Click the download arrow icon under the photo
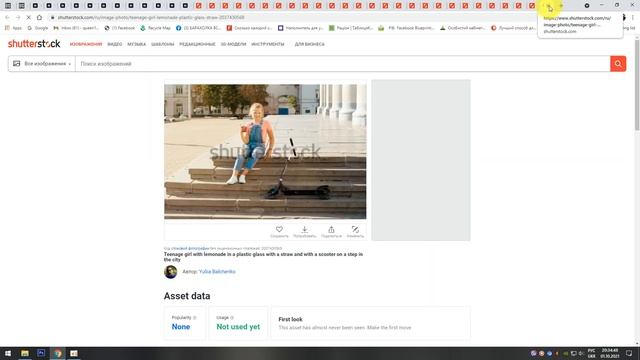640x360 pixels. [x=304, y=229]
